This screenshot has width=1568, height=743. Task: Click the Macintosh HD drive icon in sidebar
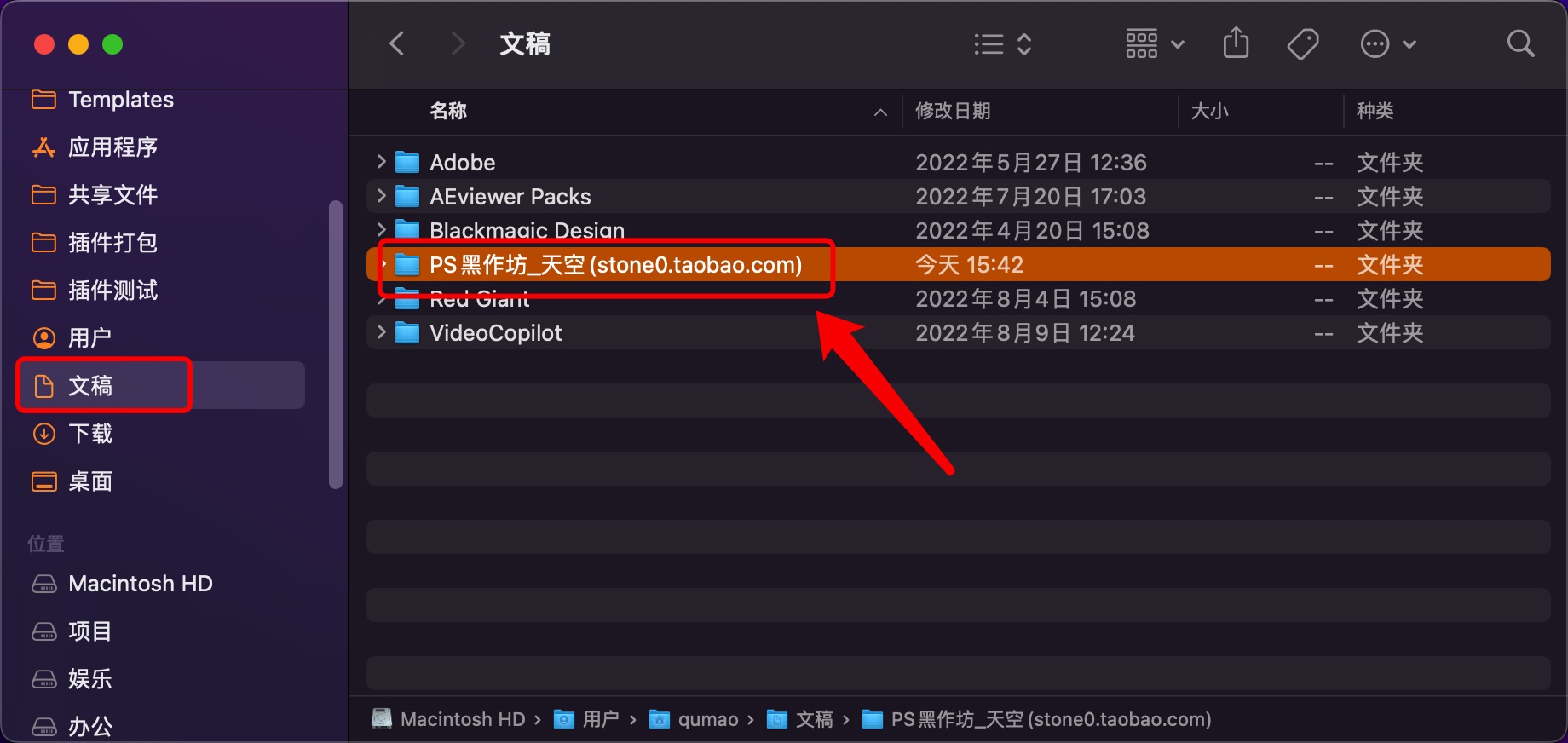(43, 584)
